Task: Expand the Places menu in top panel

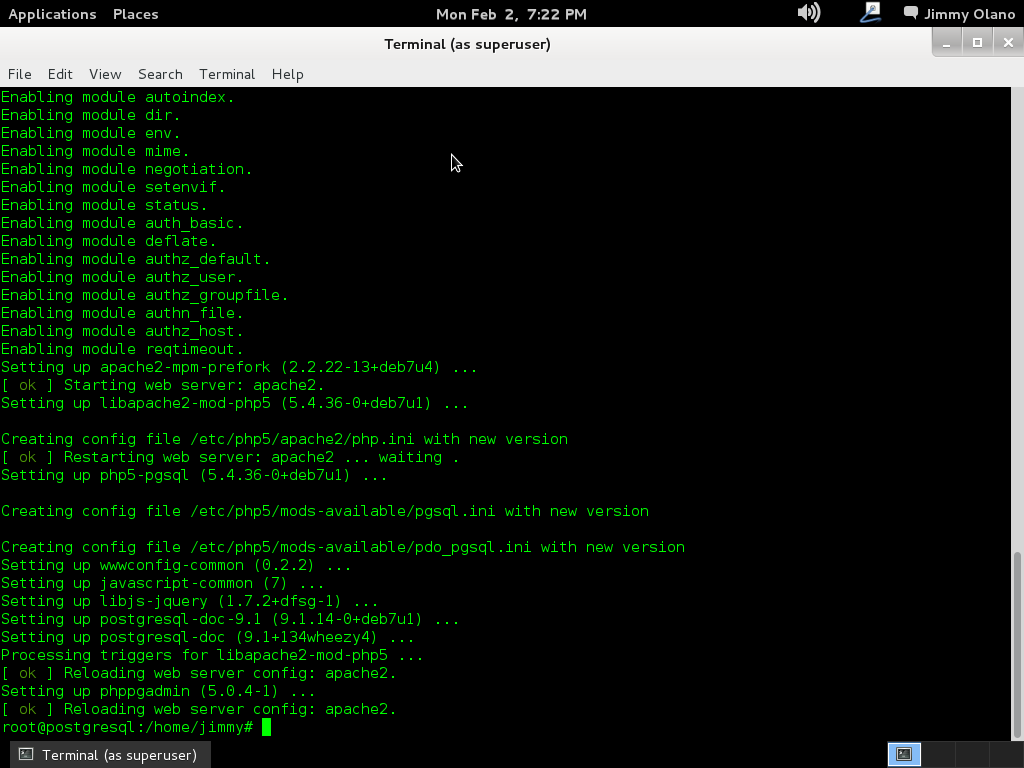Action: [x=135, y=14]
